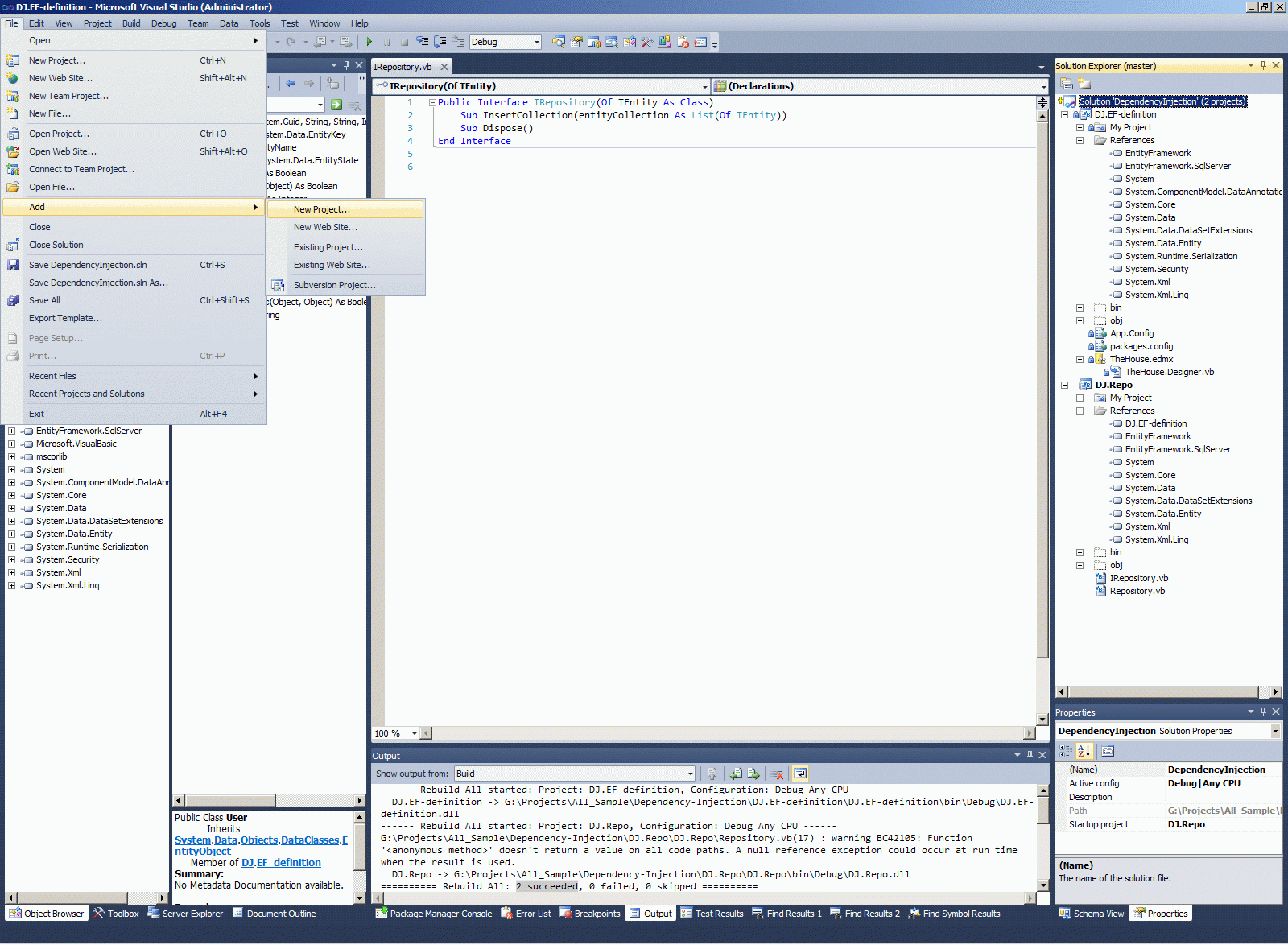Open the Debug configuration dropdown
The height and width of the screenshot is (945, 1288).
click(x=537, y=42)
